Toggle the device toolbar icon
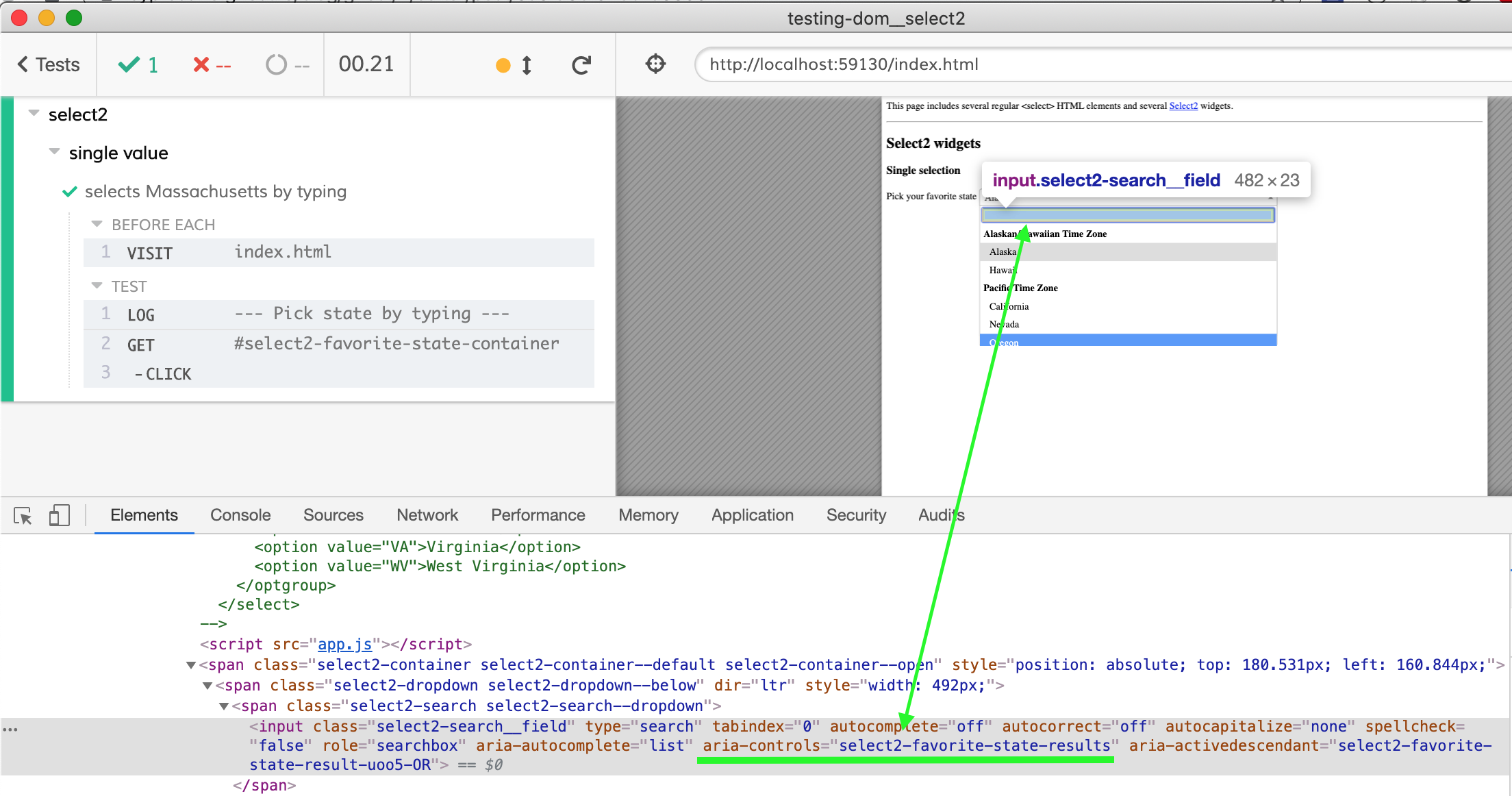Screen dimensions: 1512x796 [x=60, y=516]
